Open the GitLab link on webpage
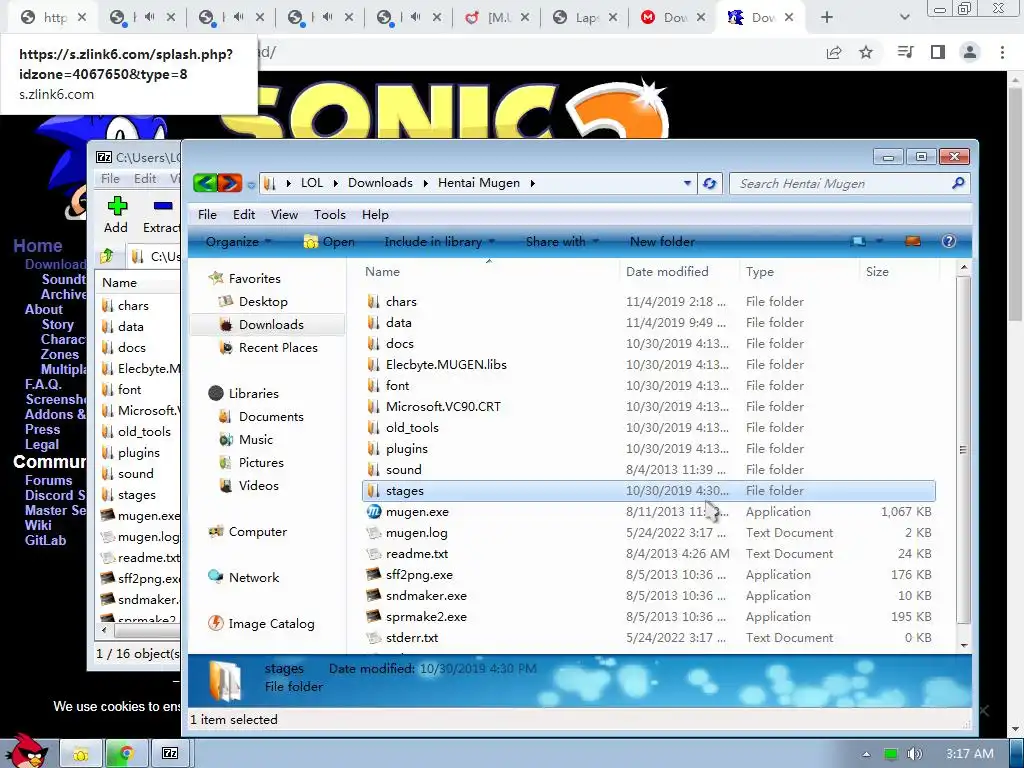The height and width of the screenshot is (768, 1024). tap(45, 541)
